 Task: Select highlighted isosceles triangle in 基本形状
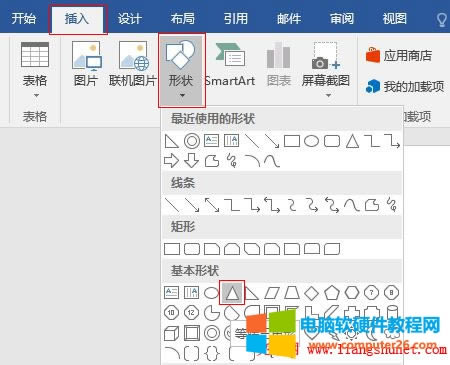pos(232,292)
